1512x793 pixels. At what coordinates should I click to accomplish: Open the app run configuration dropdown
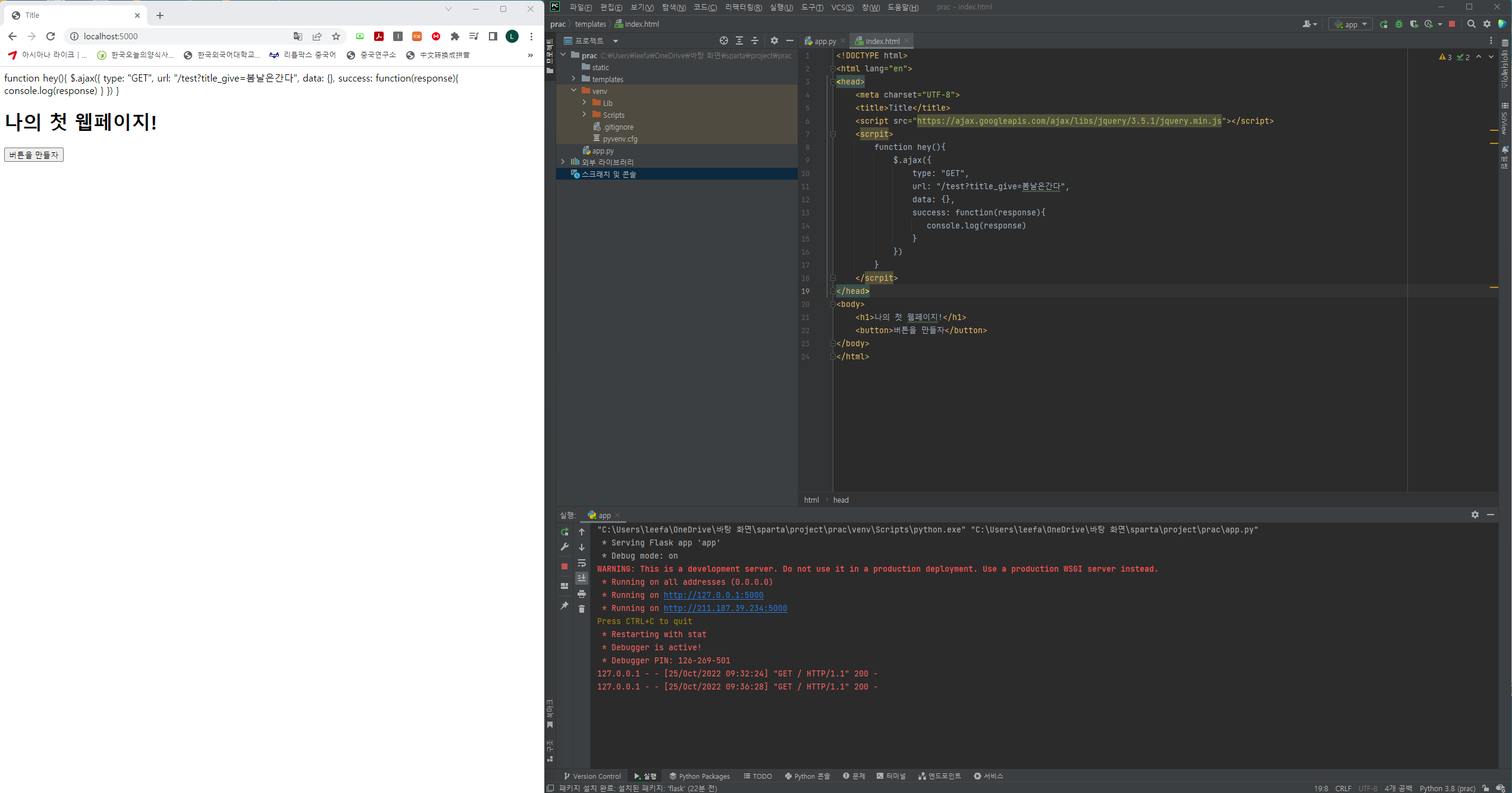coord(1350,24)
